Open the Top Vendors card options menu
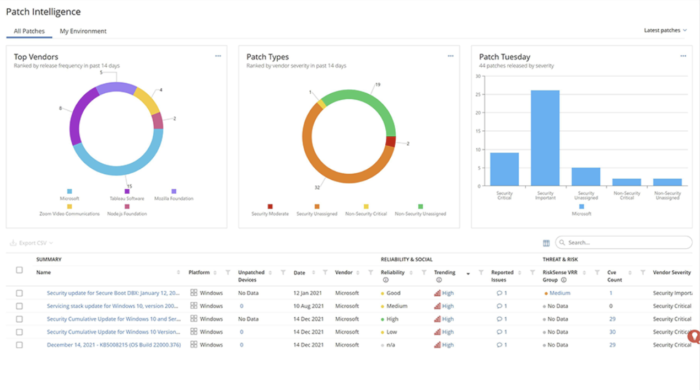Viewport: 700px width, 390px height. click(x=218, y=56)
